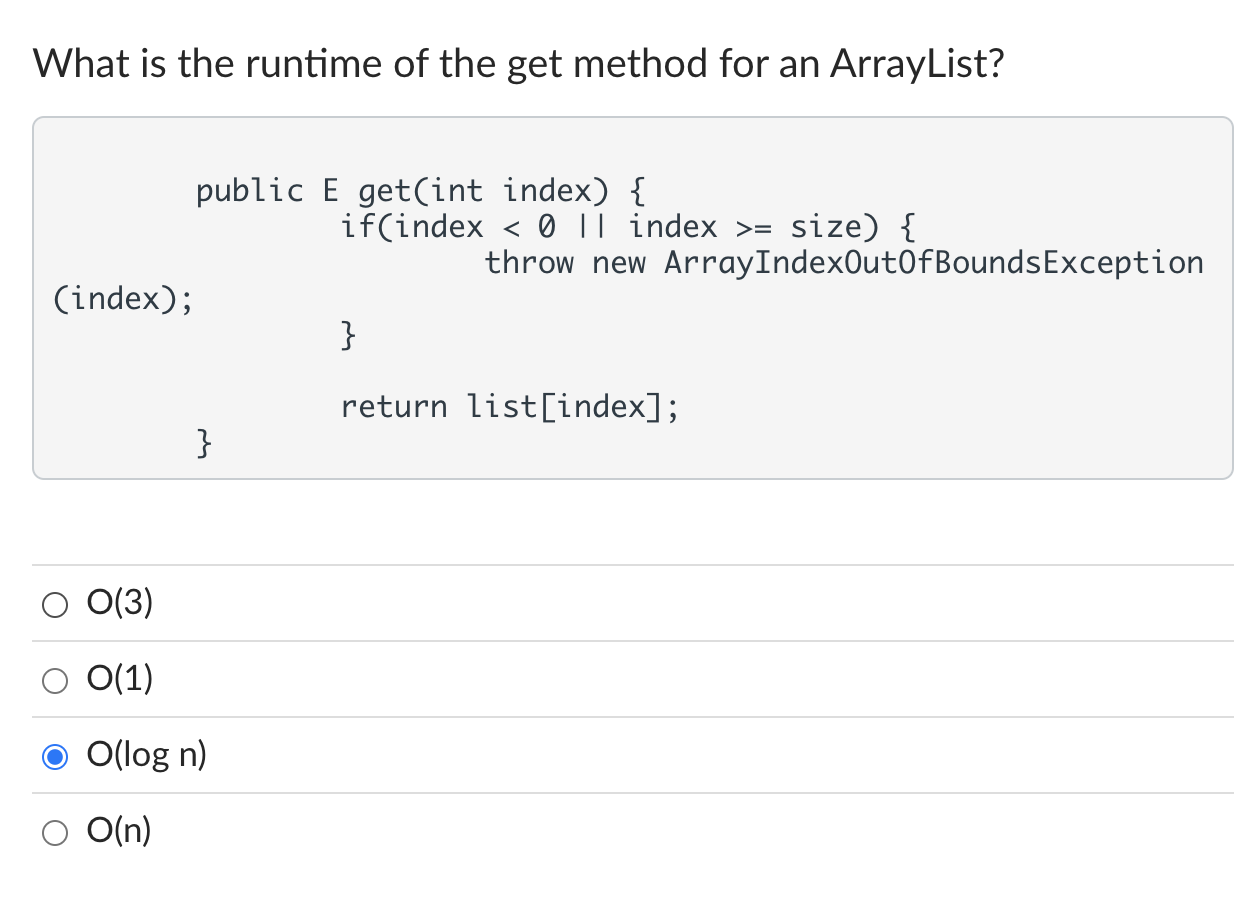Click the 'public E get' method signature line
This screenshot has width=1244, height=904.
[x=420, y=190]
